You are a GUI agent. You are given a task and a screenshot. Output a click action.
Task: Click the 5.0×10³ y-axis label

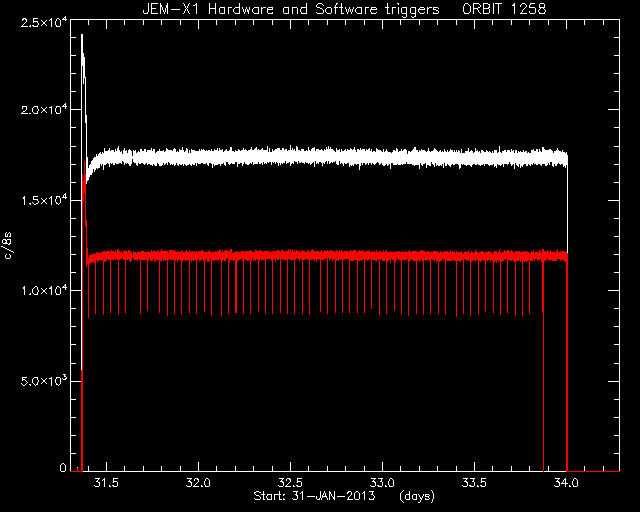tap(44, 381)
